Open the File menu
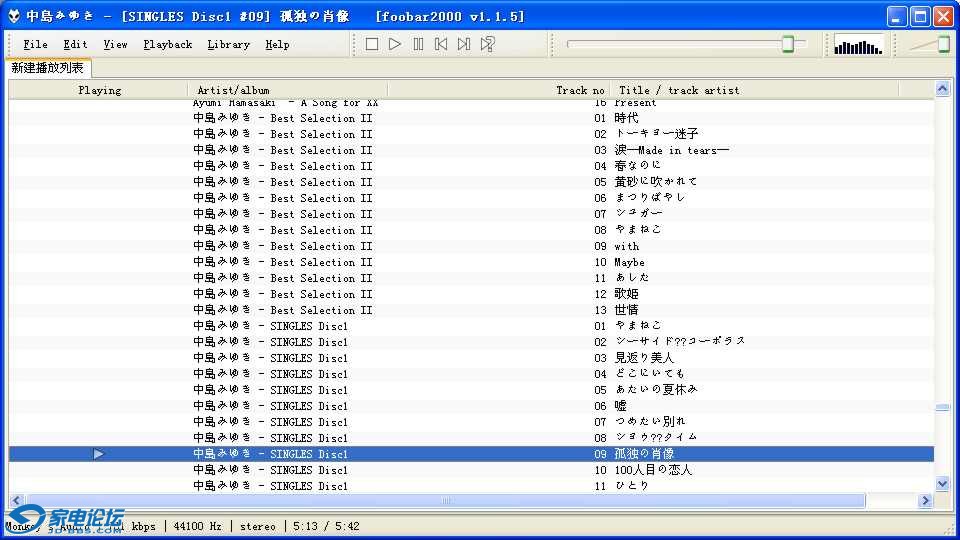 pyautogui.click(x=35, y=44)
